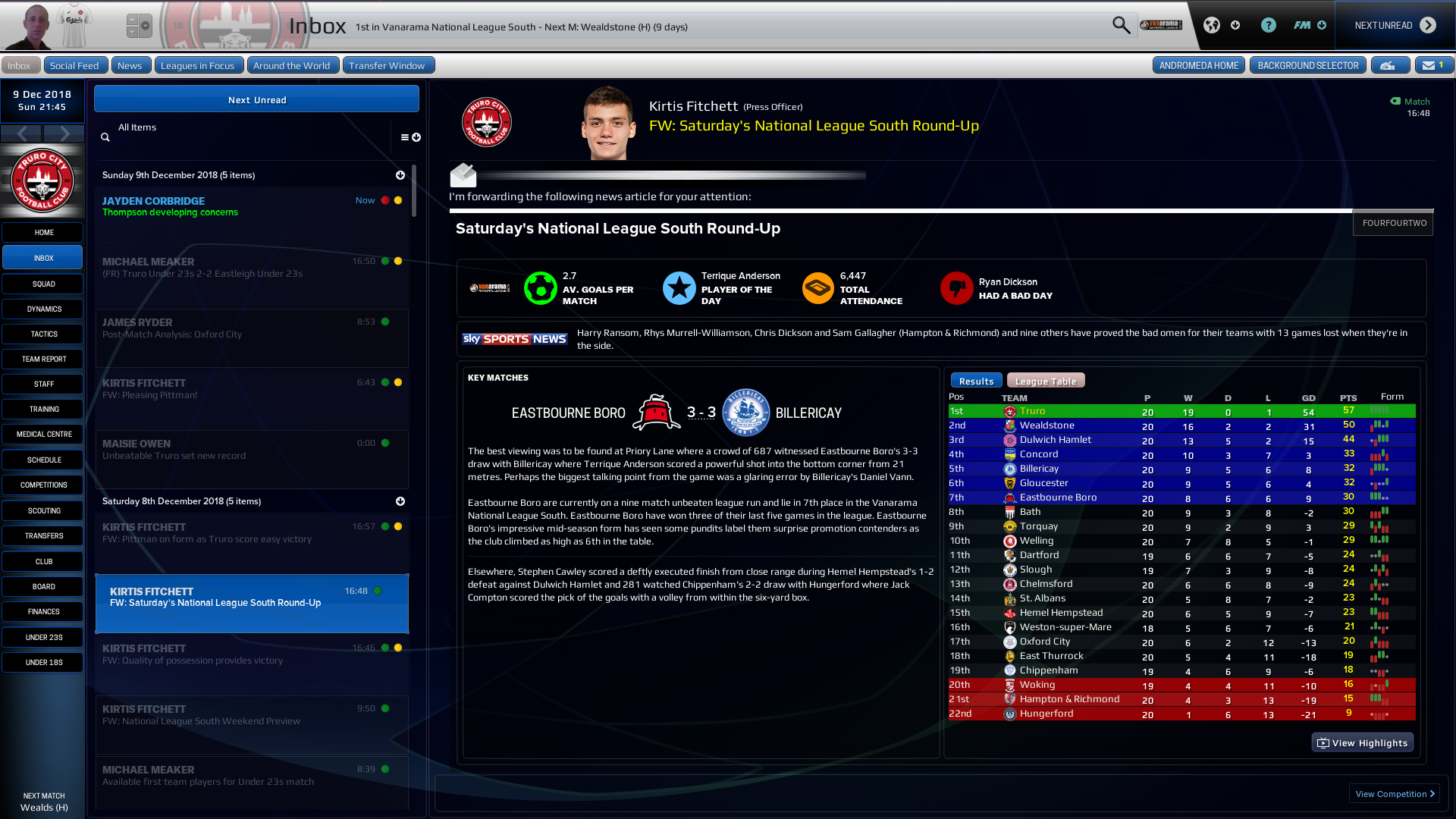Open the Leagues in Focus tab

coord(198,65)
